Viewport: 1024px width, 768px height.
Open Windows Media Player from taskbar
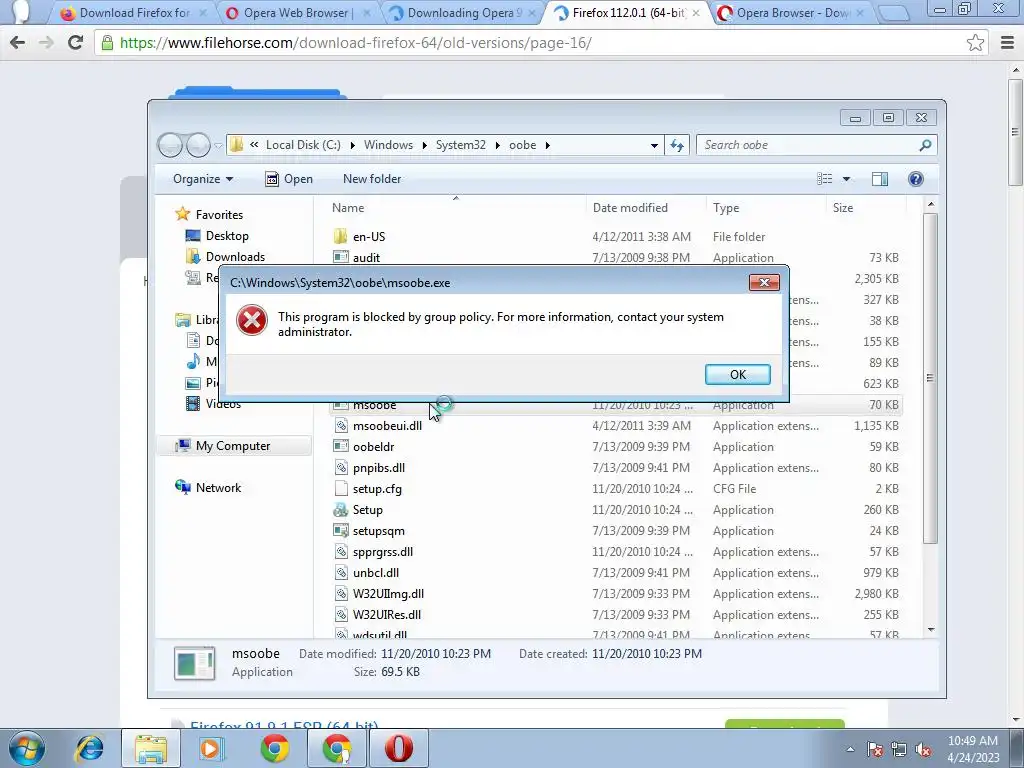pos(211,748)
